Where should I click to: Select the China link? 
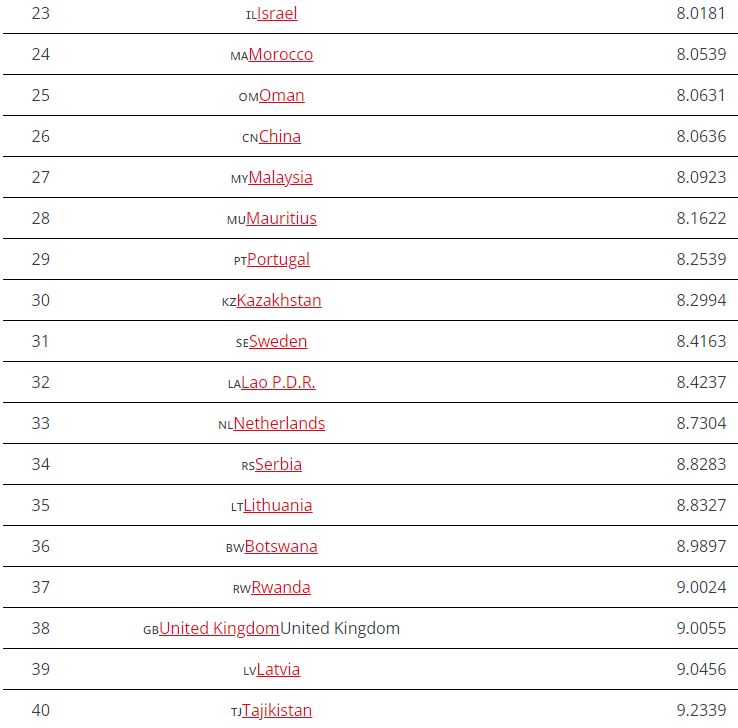[279, 136]
